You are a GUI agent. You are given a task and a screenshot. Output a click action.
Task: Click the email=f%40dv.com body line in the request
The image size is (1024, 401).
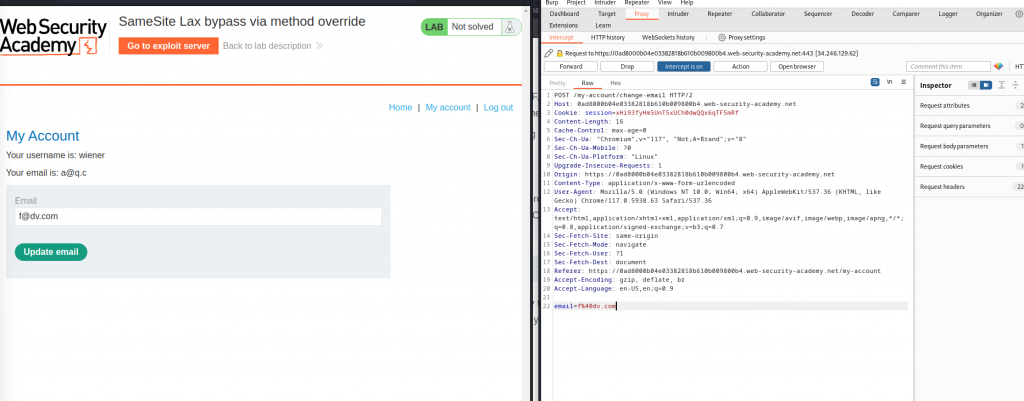coord(585,306)
